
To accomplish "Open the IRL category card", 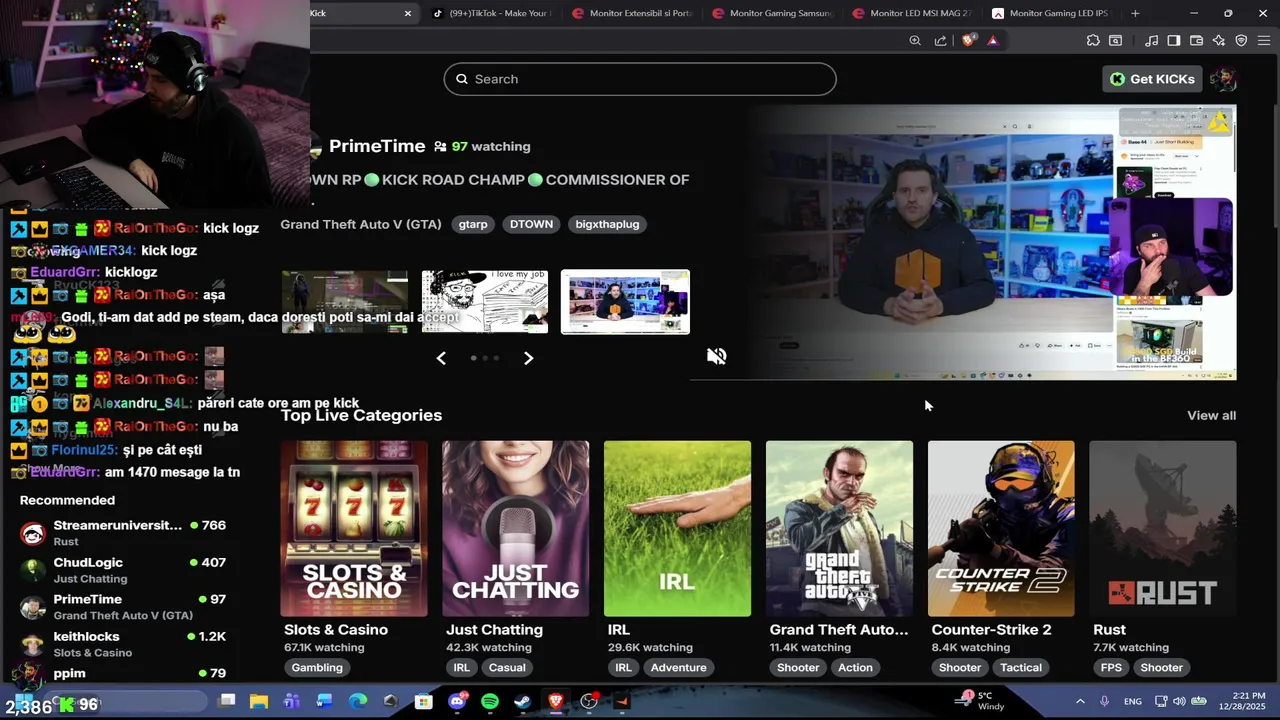I will pos(677,528).
